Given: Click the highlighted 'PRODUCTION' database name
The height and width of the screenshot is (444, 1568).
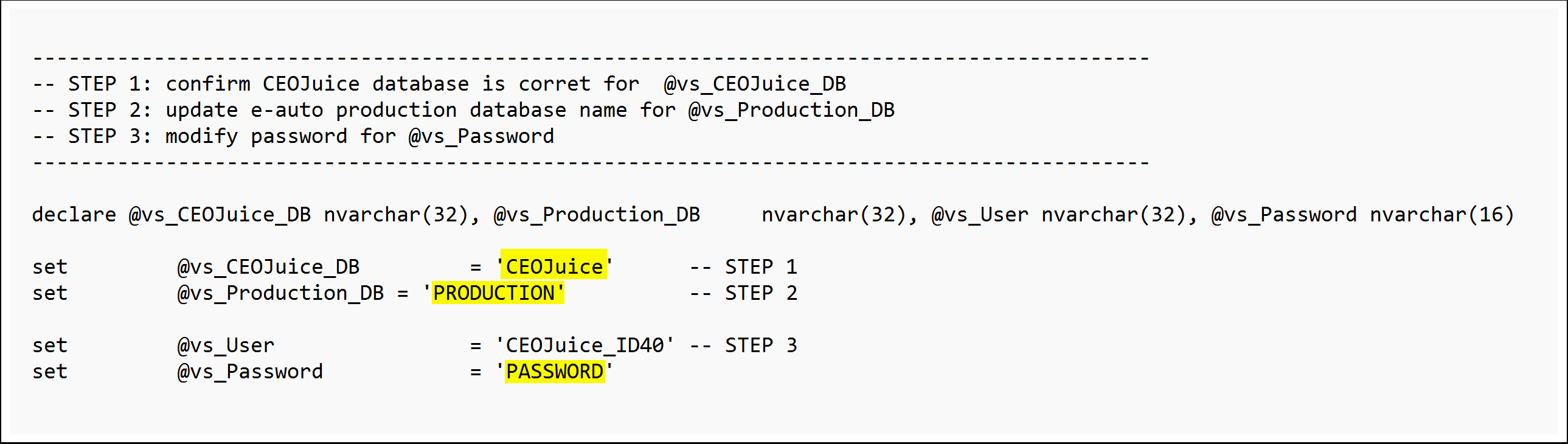Looking at the screenshot, I should pyautogui.click(x=498, y=293).
